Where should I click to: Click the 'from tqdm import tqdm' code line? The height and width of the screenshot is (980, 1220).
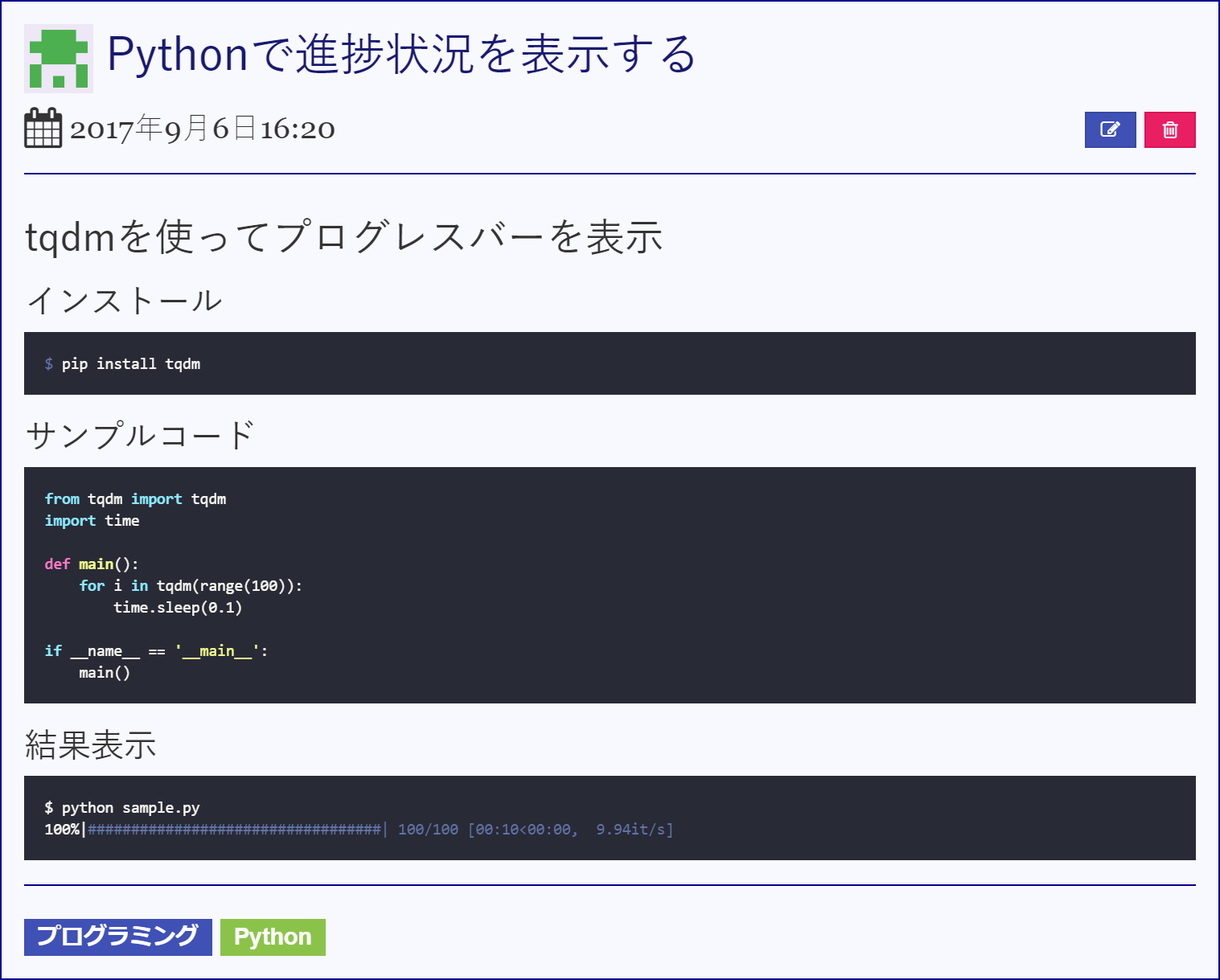coord(135,498)
